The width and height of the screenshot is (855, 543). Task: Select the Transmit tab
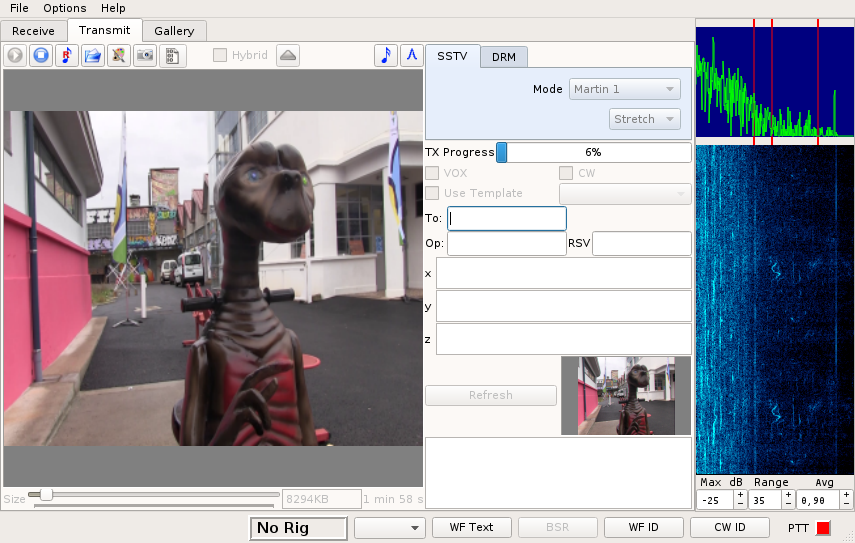pyautogui.click(x=105, y=30)
